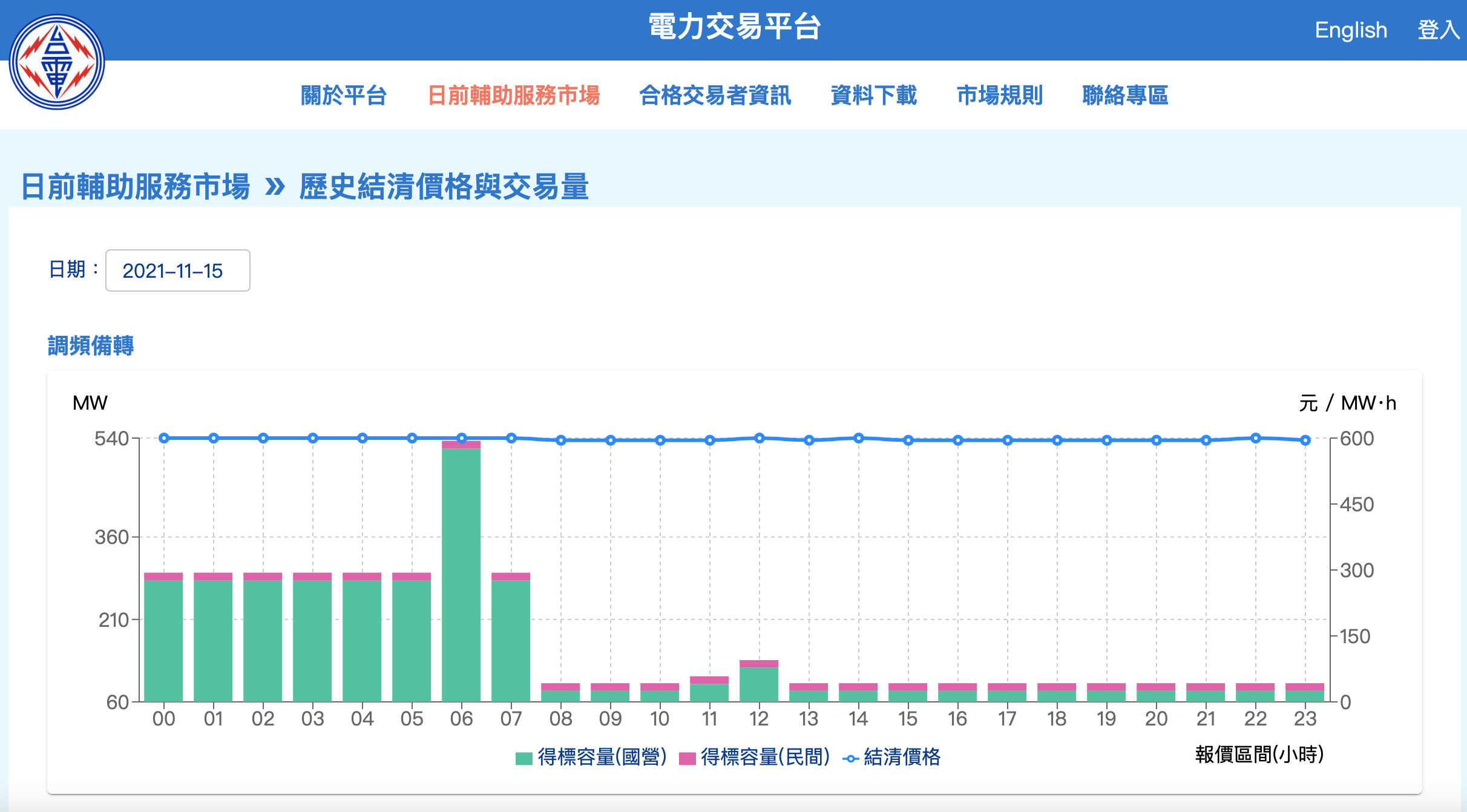
Task: Expand the 合格交易者資訊 menu
Action: click(715, 96)
